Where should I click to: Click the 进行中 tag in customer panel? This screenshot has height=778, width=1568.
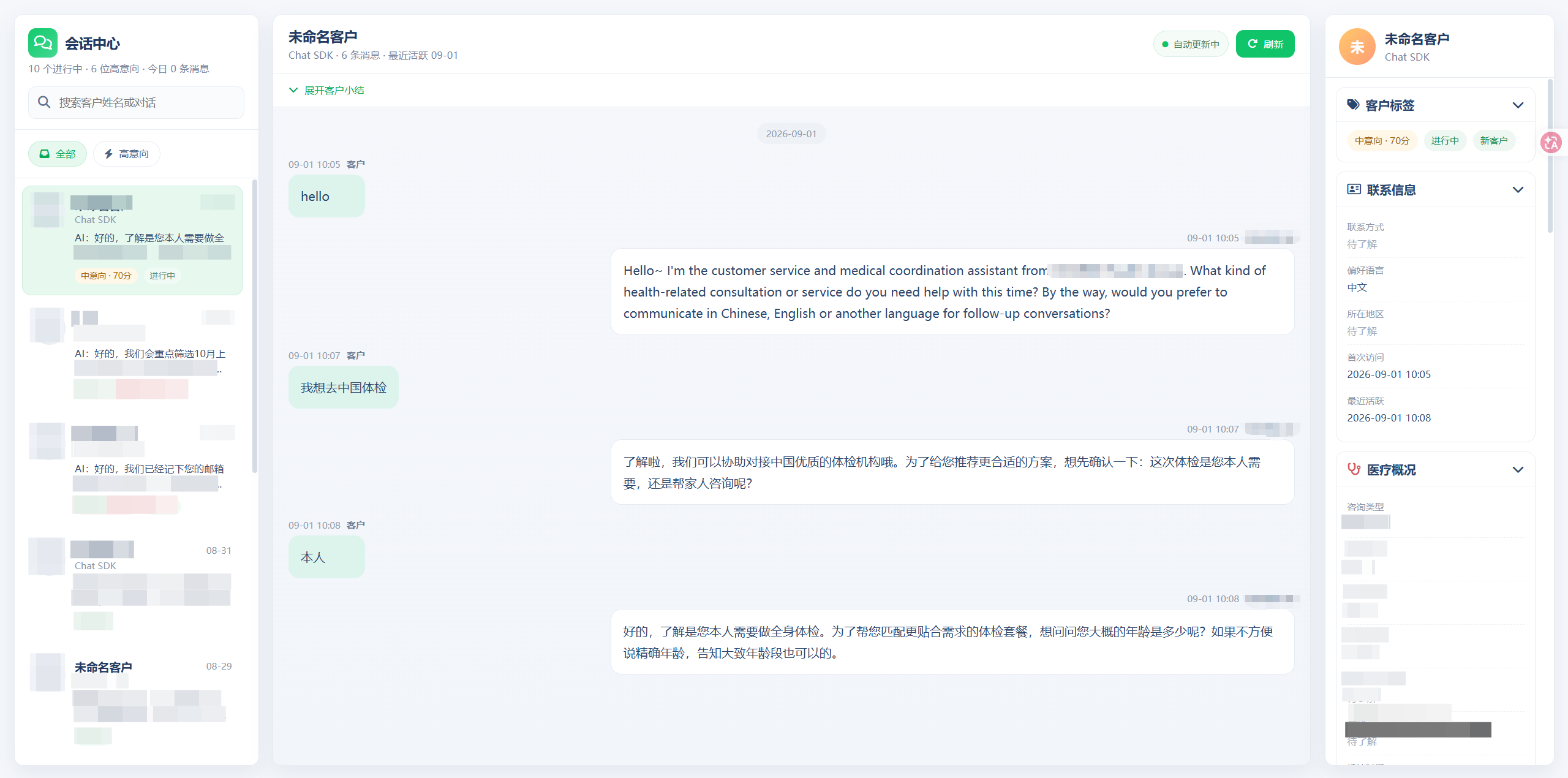[1445, 140]
